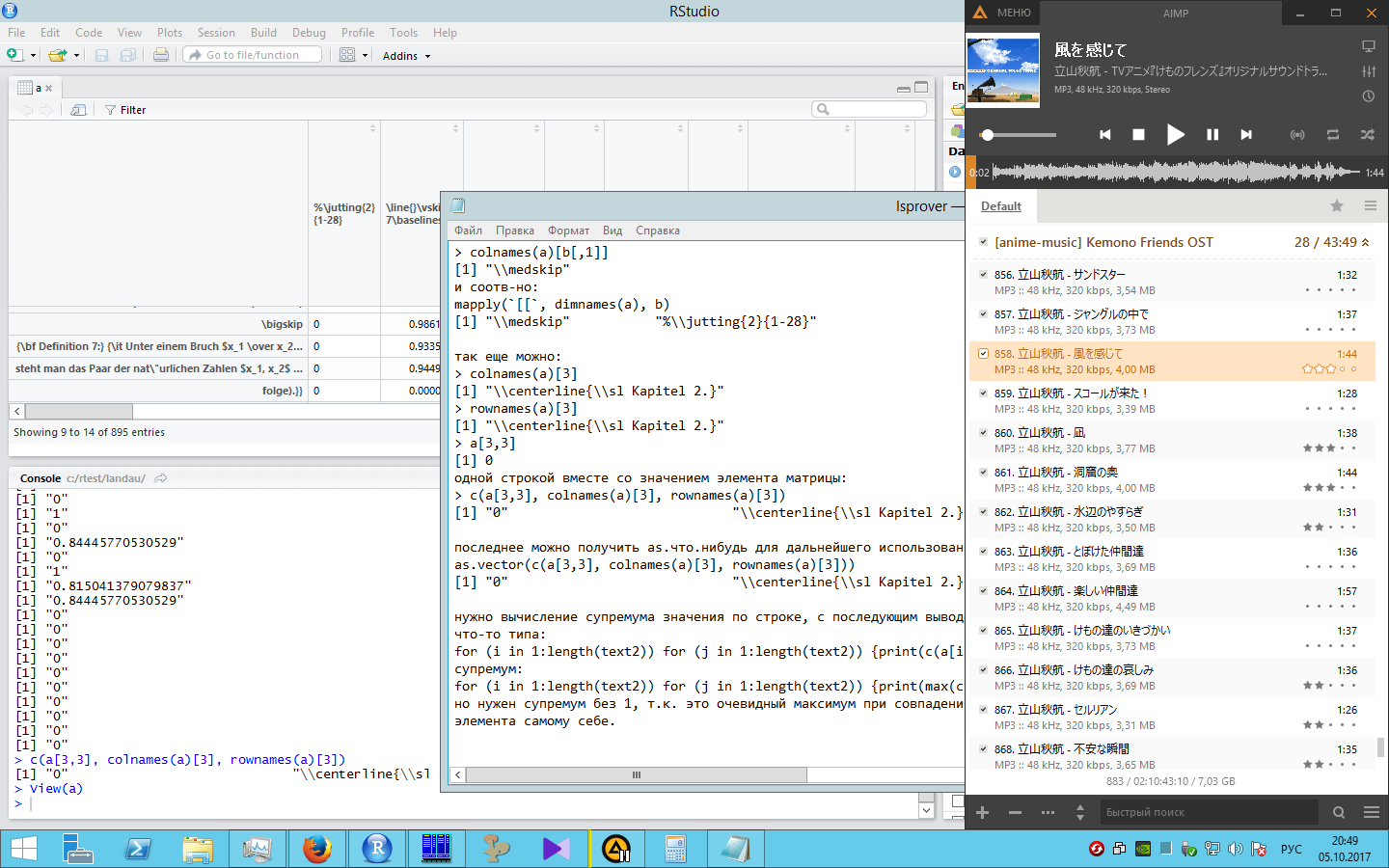Click the Filter button in data viewer
Screen dimensions: 1389x868
coord(125,110)
